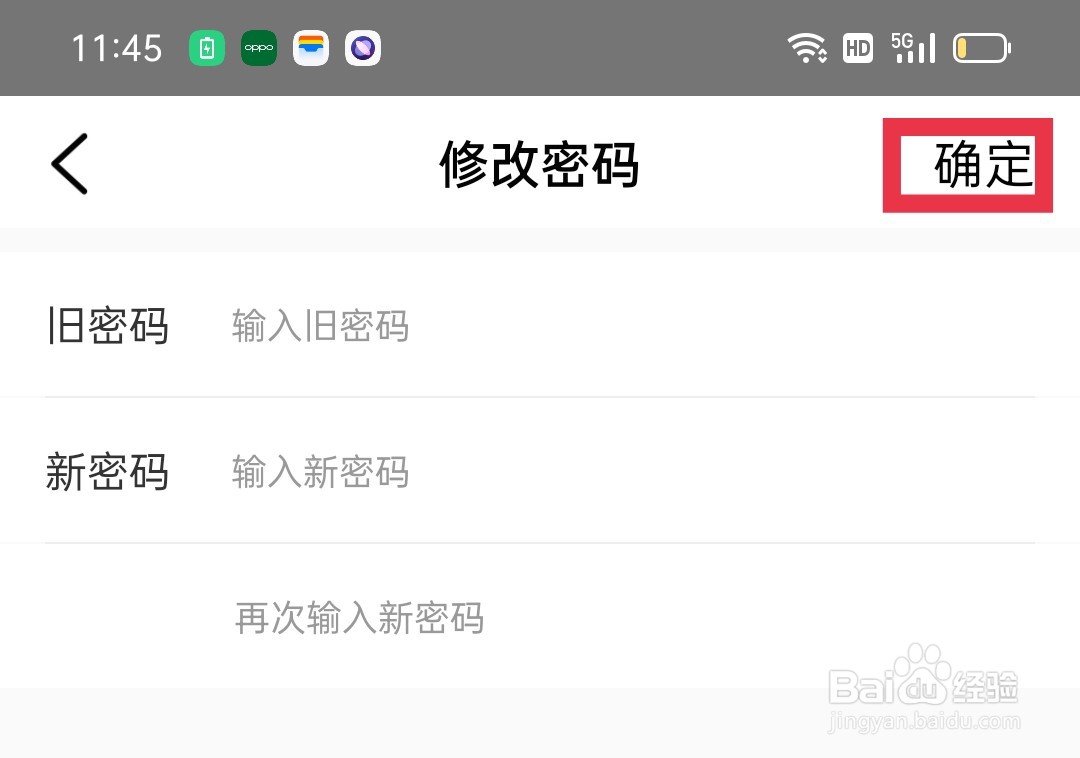Tap the battery level indicator
The width and height of the screenshot is (1080, 758).
click(x=982, y=48)
